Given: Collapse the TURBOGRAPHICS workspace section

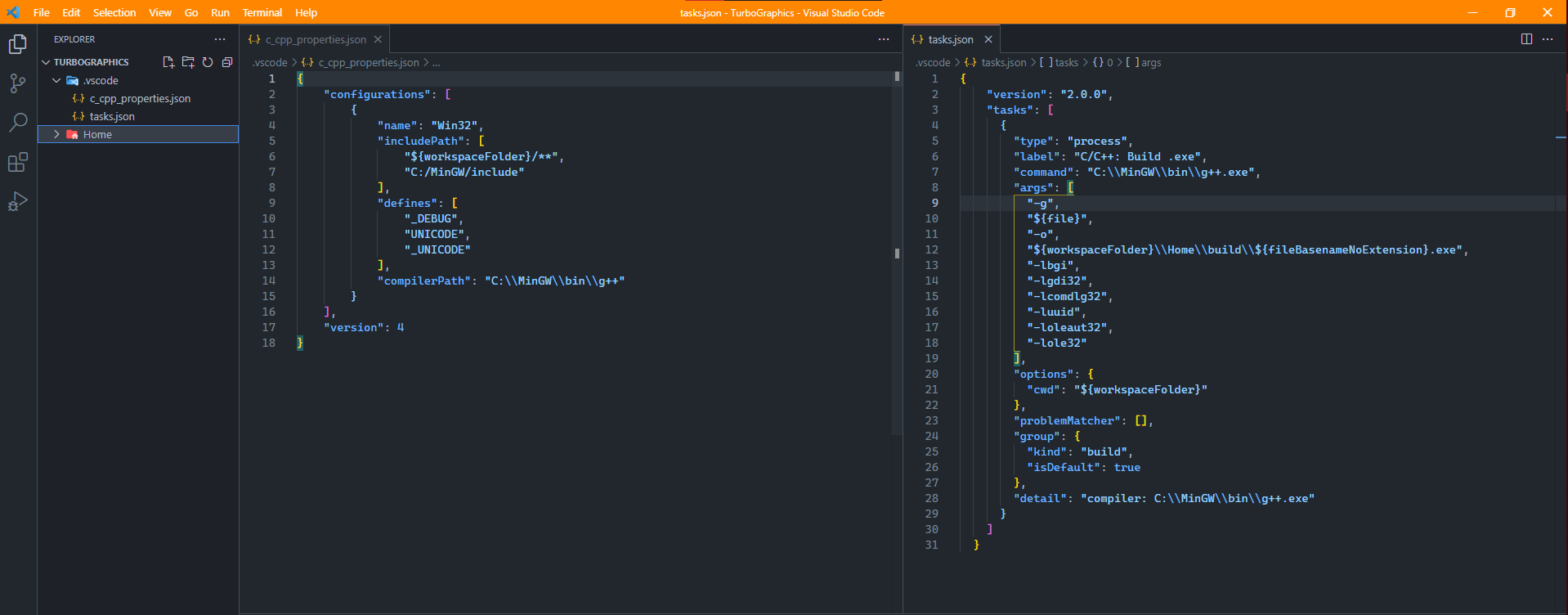Looking at the screenshot, I should pyautogui.click(x=46, y=62).
